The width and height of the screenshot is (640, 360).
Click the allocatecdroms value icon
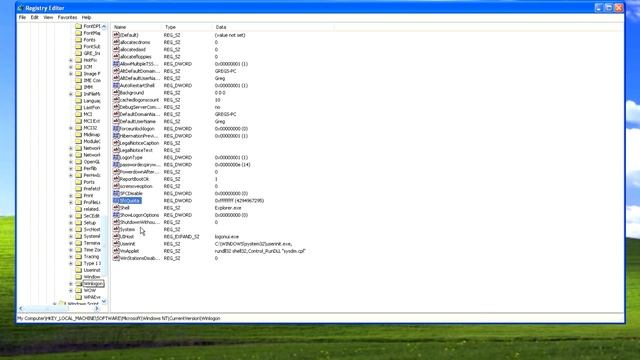tap(116, 42)
